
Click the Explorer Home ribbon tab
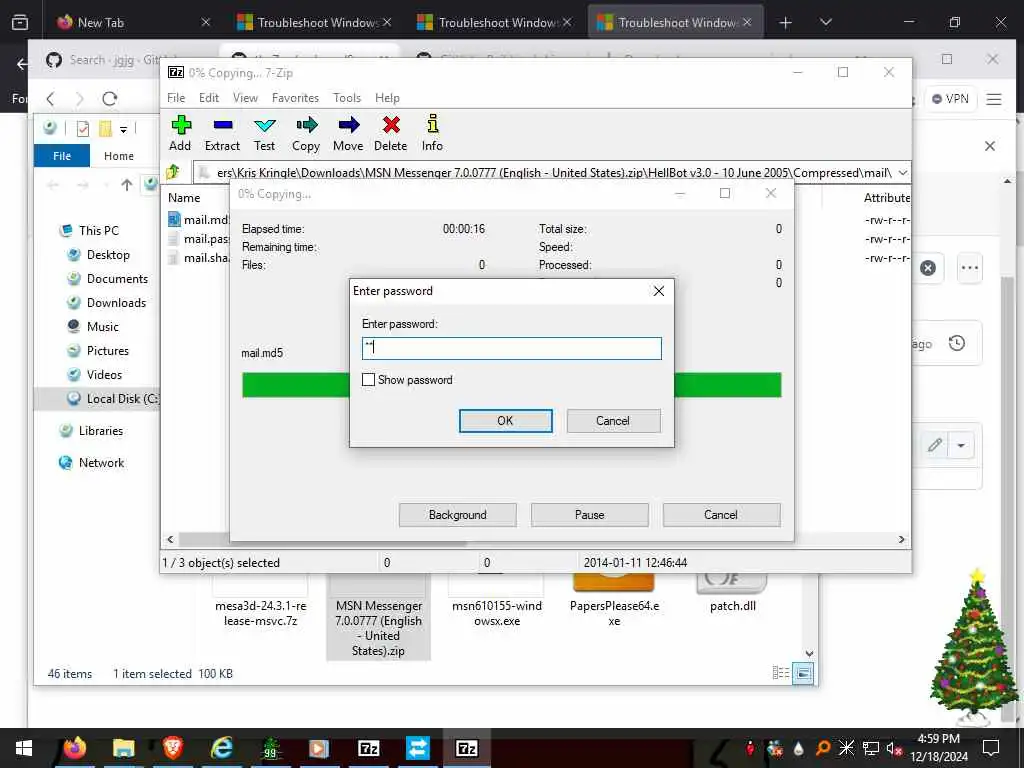(x=119, y=155)
